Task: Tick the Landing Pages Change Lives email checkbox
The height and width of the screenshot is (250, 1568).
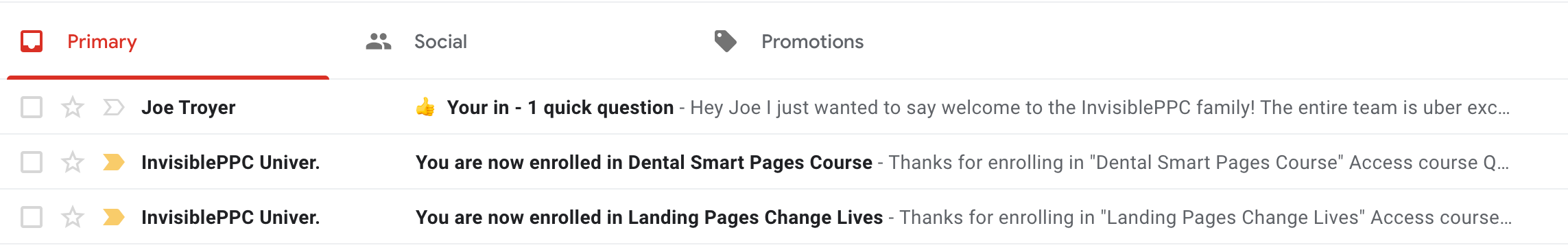Action: pos(32,217)
